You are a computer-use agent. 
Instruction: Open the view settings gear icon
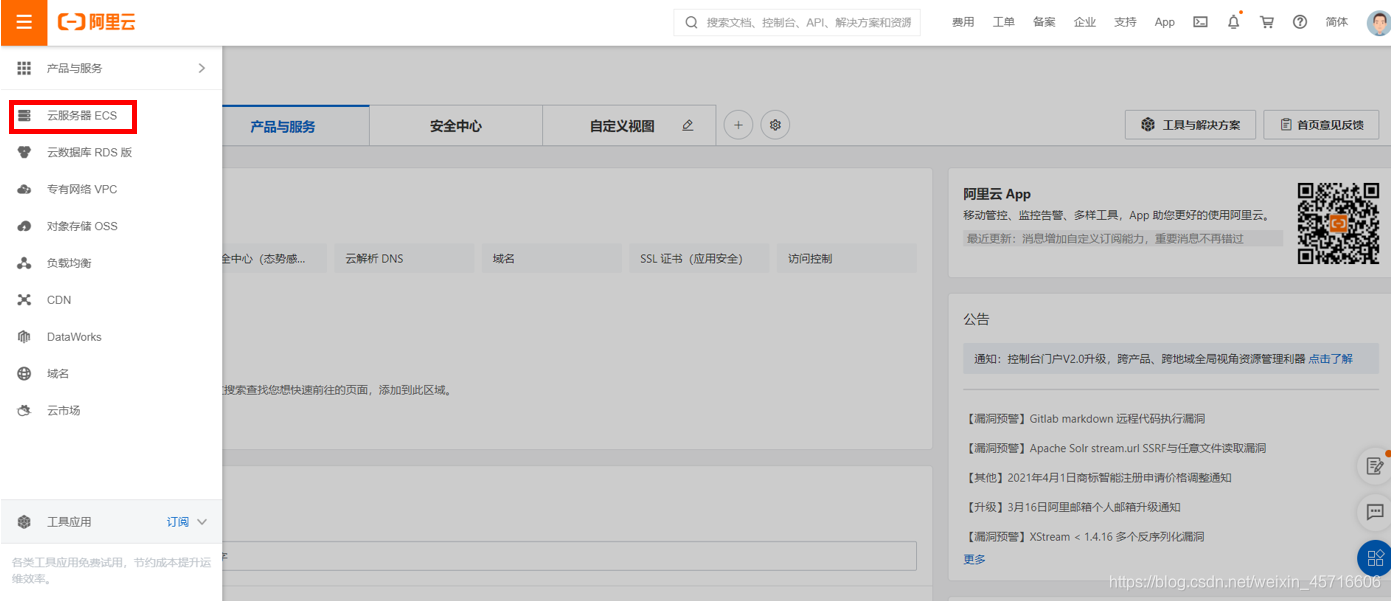[x=775, y=125]
